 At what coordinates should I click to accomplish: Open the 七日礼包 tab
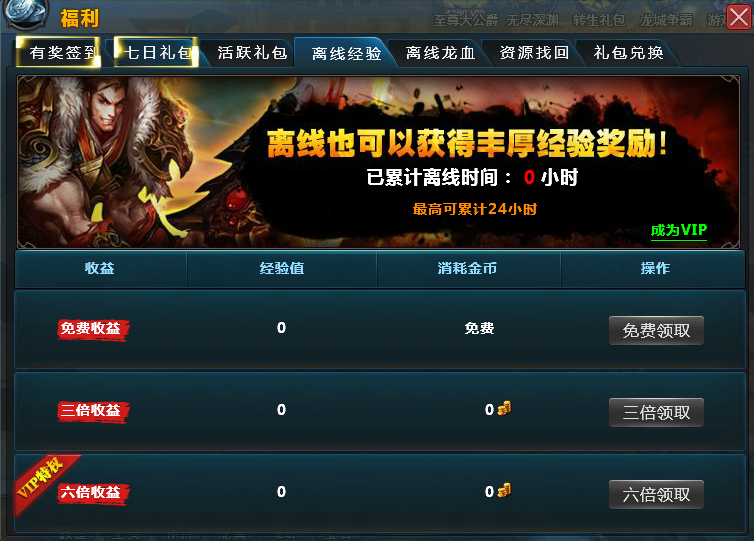156,52
